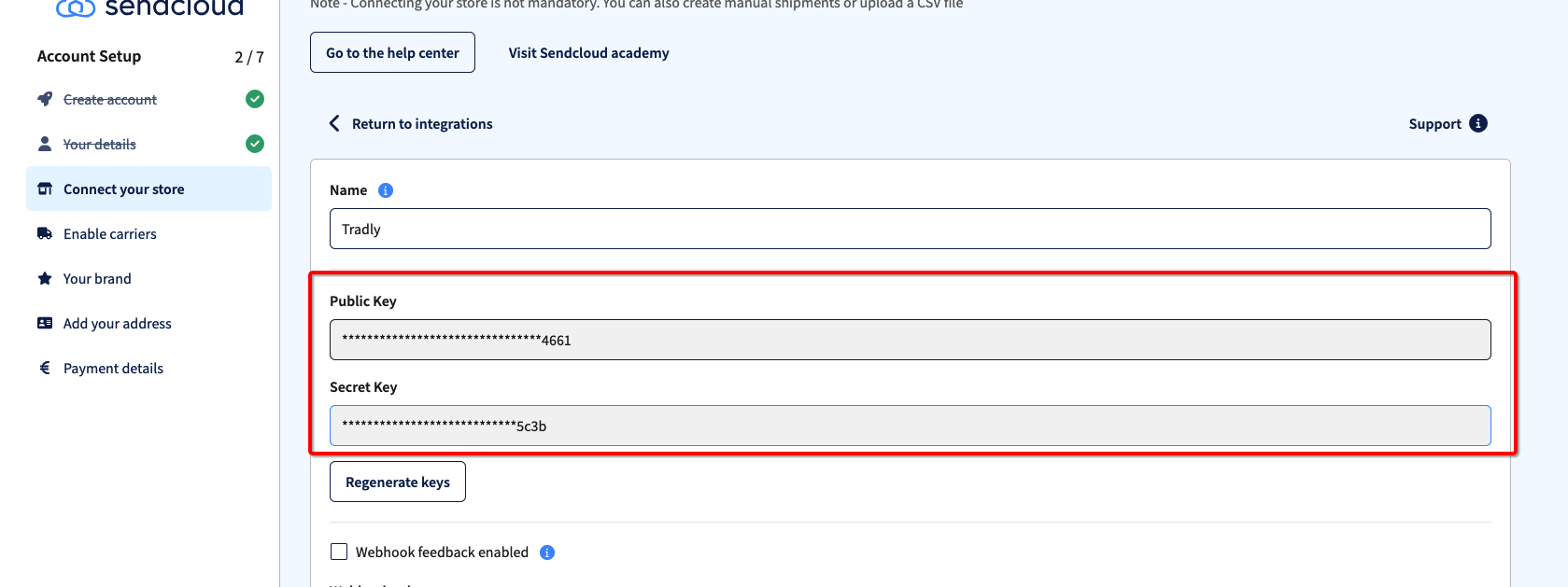This screenshot has width=1568, height=587.
Task: Enable the Webhook feedback checkbox
Action: click(339, 552)
